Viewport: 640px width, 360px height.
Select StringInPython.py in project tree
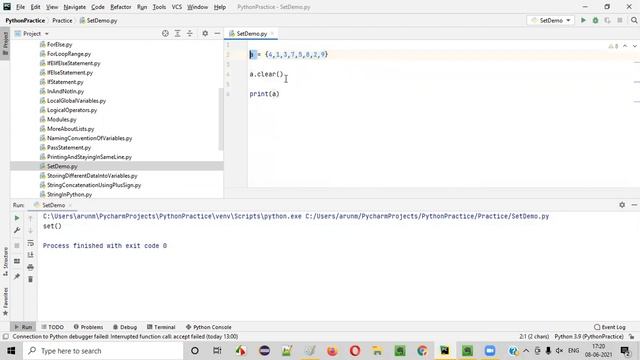pyautogui.click(x=69, y=195)
